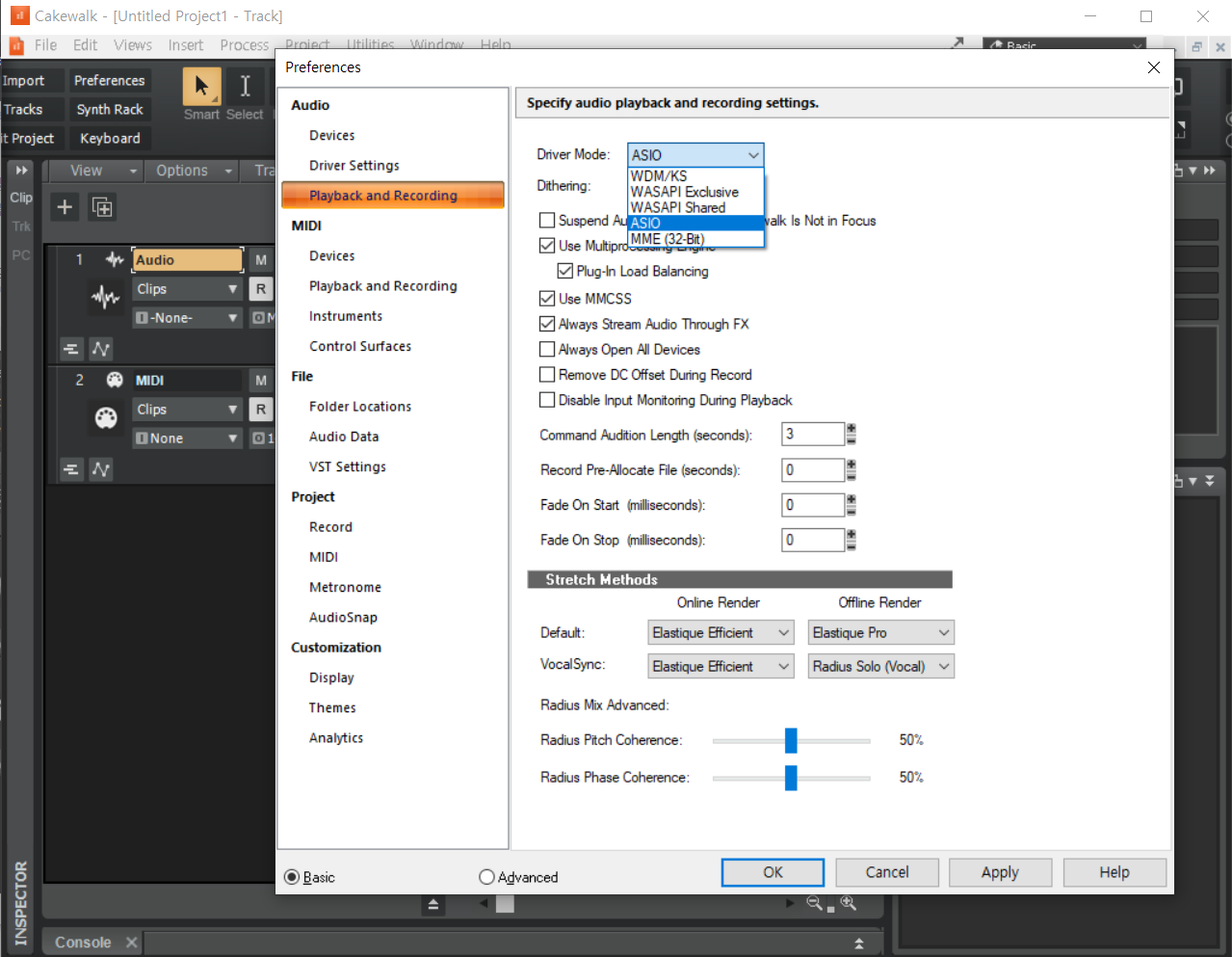Click the Audio track waveform icon
The image size is (1232, 957).
point(105,296)
